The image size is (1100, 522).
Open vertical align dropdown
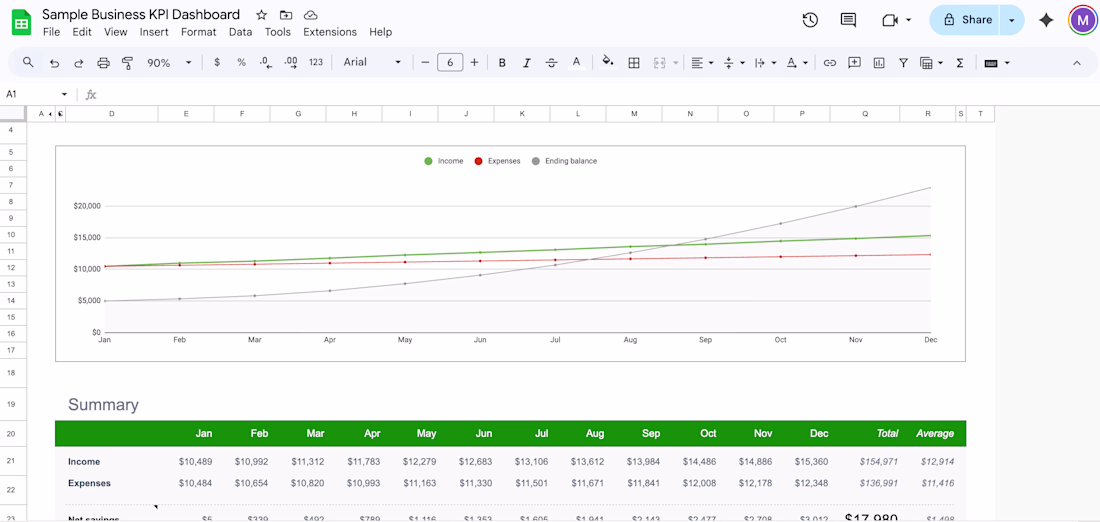[x=733, y=62]
